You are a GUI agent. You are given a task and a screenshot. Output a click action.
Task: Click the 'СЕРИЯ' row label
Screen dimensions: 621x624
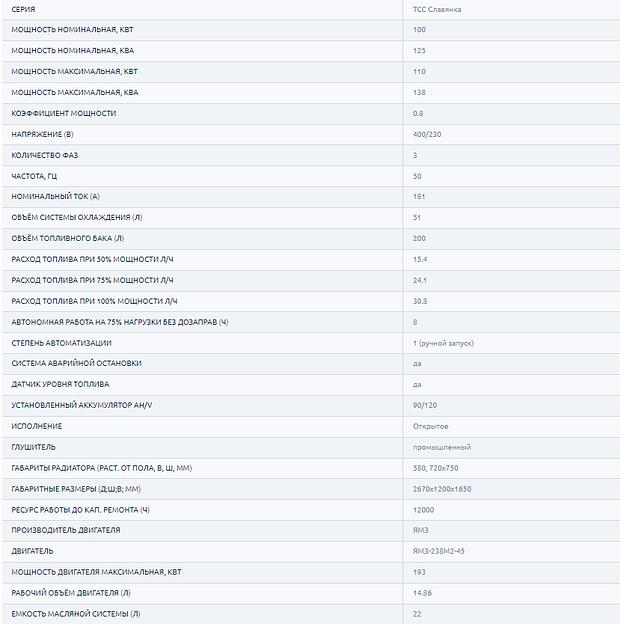point(24,9)
